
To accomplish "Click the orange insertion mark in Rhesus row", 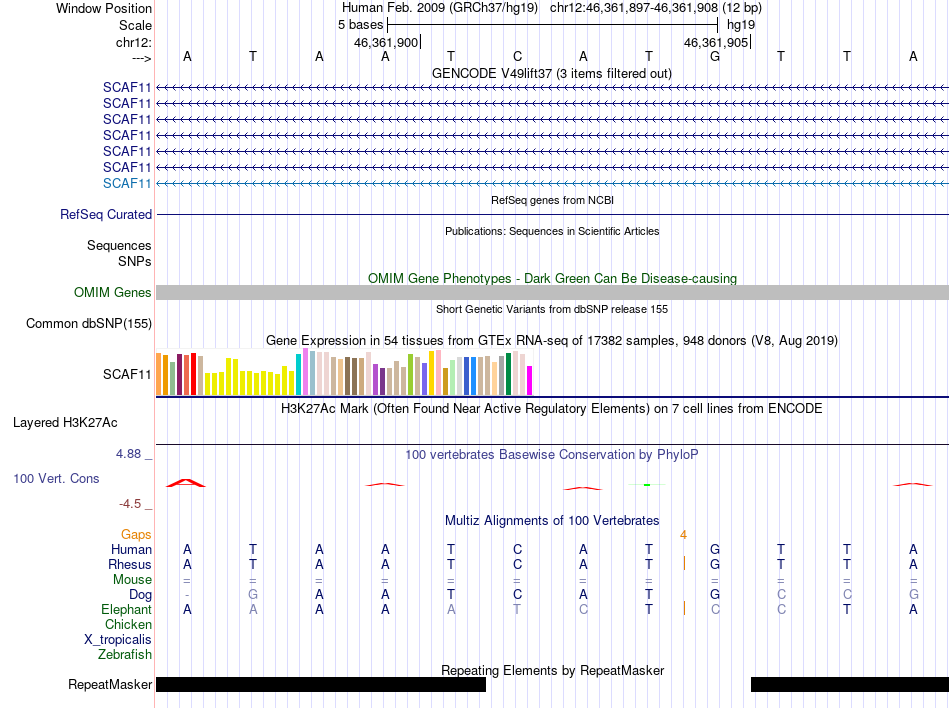I will [x=685, y=563].
